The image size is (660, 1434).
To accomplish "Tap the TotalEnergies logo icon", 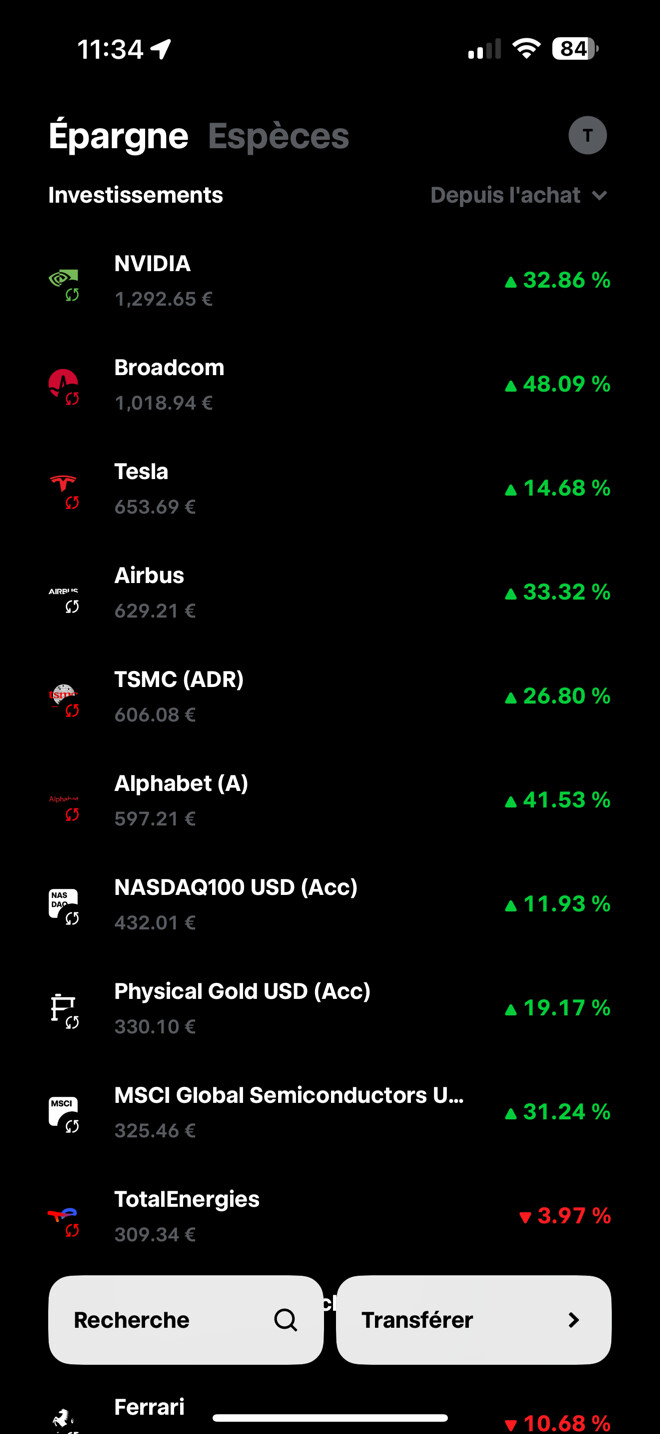I will (63, 1217).
